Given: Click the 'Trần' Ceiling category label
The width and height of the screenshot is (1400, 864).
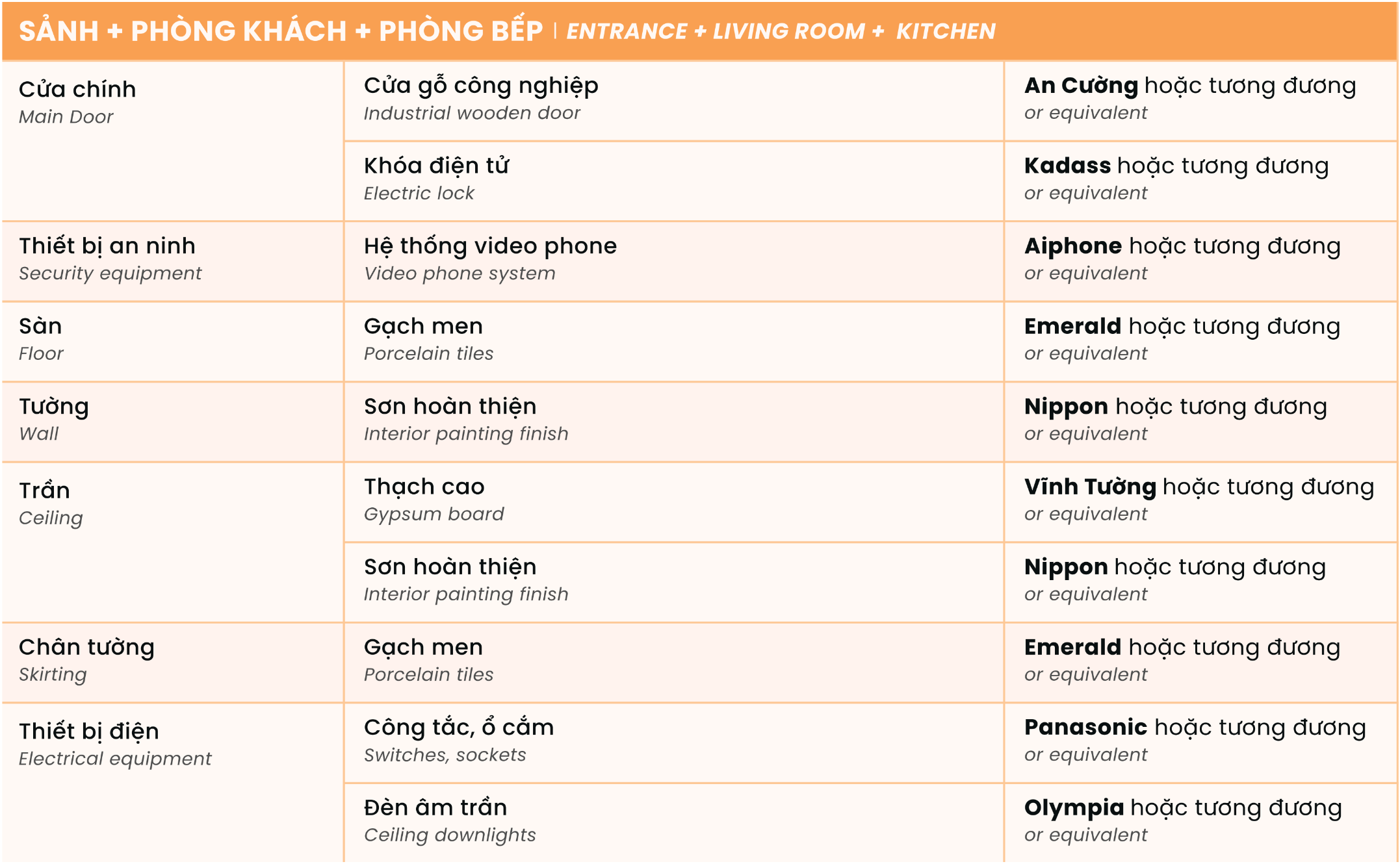Looking at the screenshot, I should [44, 491].
